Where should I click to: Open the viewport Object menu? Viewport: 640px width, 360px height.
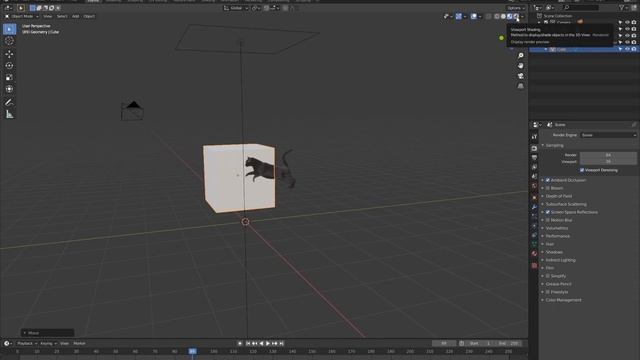pos(89,16)
